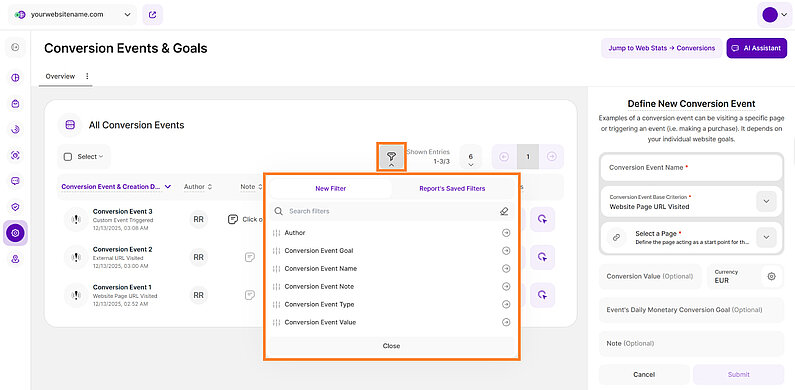The width and height of the screenshot is (795, 390).
Task: Open currency settings gear icon
Action: 772,276
